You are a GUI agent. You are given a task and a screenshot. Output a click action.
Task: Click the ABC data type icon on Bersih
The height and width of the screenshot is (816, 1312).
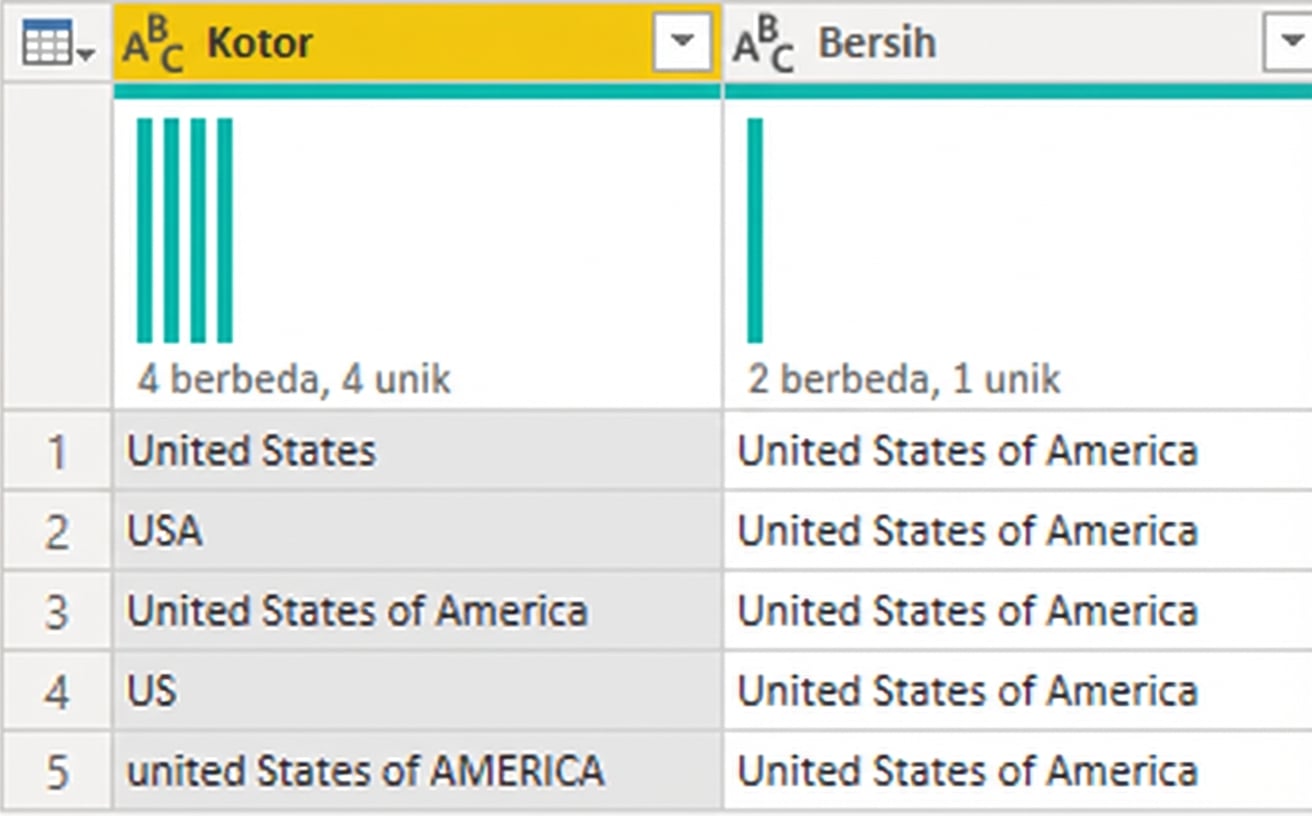pyautogui.click(x=762, y=42)
